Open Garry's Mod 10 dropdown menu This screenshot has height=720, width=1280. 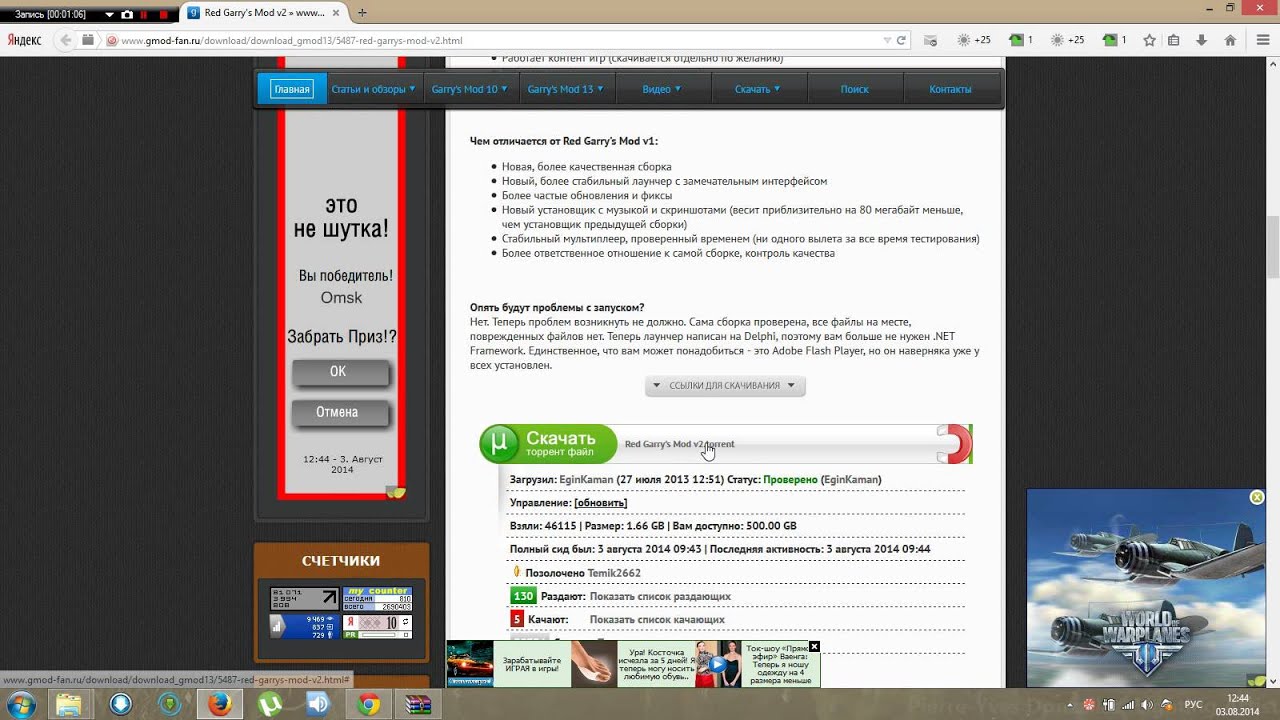[x=469, y=89]
